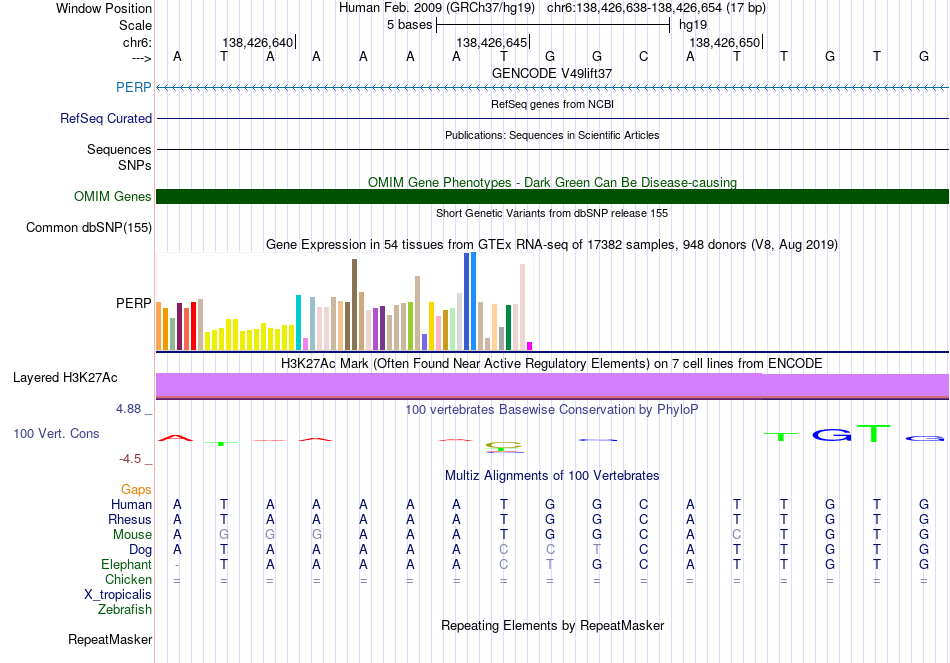
Task: Click the tall brown GTEx expression bar
Action: point(354,304)
